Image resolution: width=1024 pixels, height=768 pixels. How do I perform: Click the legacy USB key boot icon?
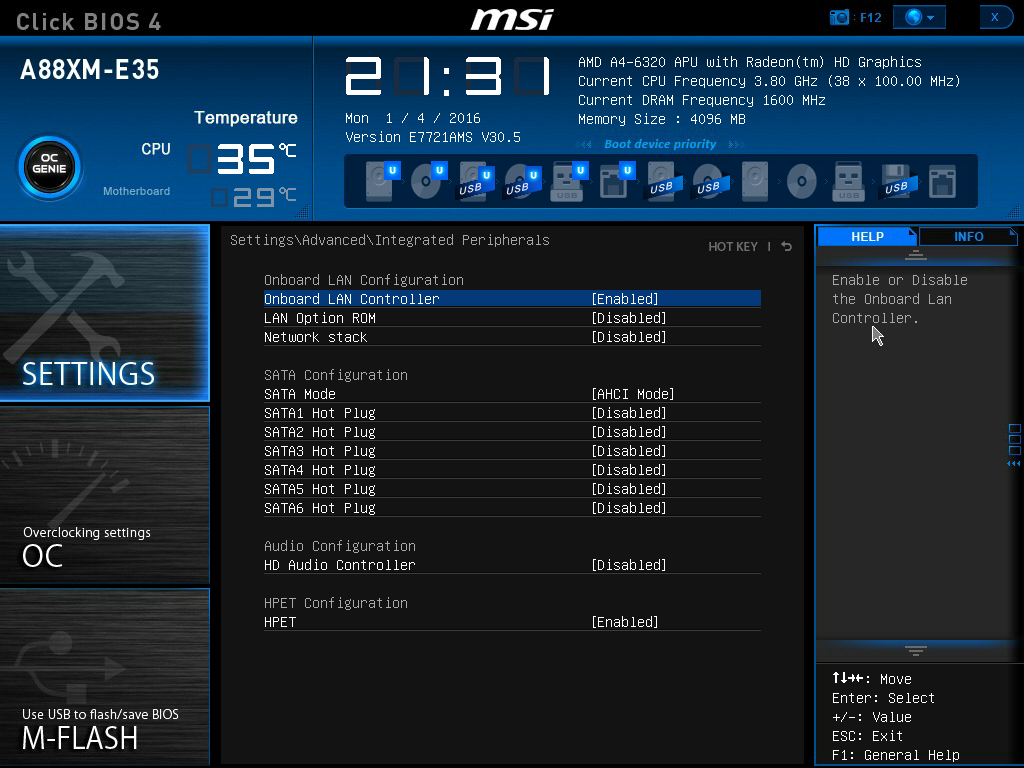pos(848,181)
